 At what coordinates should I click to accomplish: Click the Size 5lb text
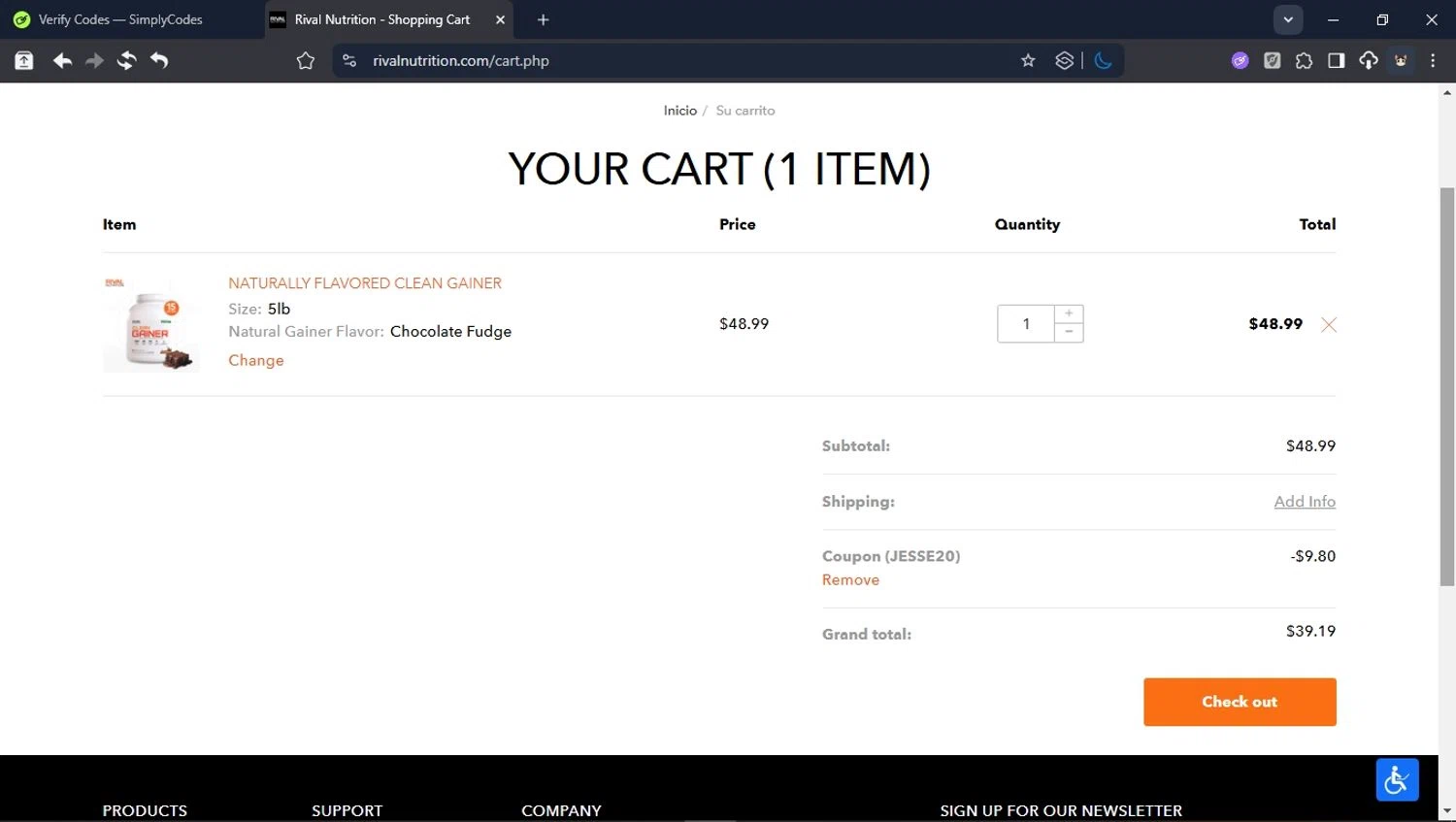[259, 309]
